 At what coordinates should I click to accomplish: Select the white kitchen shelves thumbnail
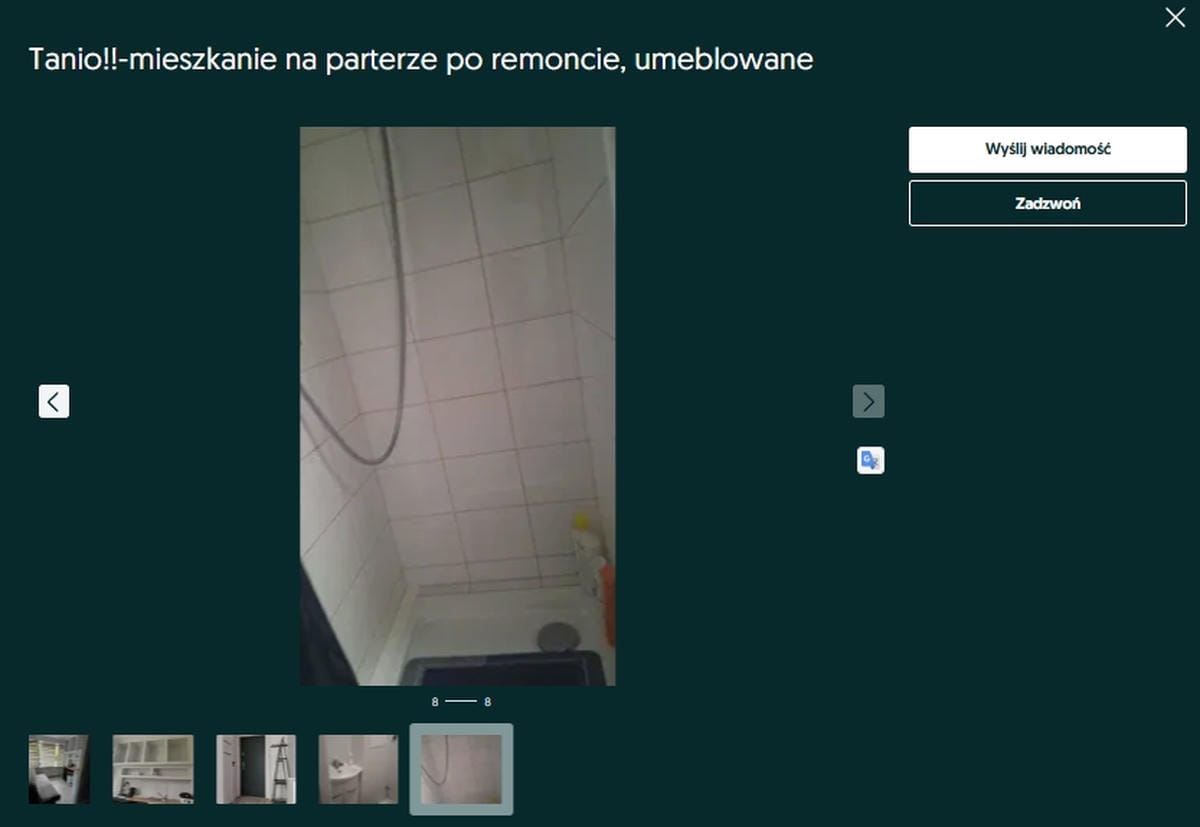(x=153, y=769)
